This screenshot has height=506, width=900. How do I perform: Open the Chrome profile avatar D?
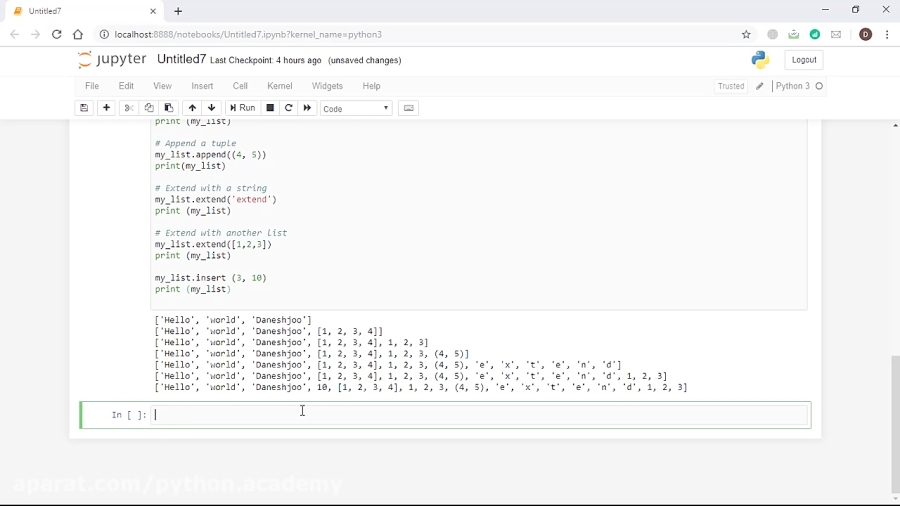[866, 34]
